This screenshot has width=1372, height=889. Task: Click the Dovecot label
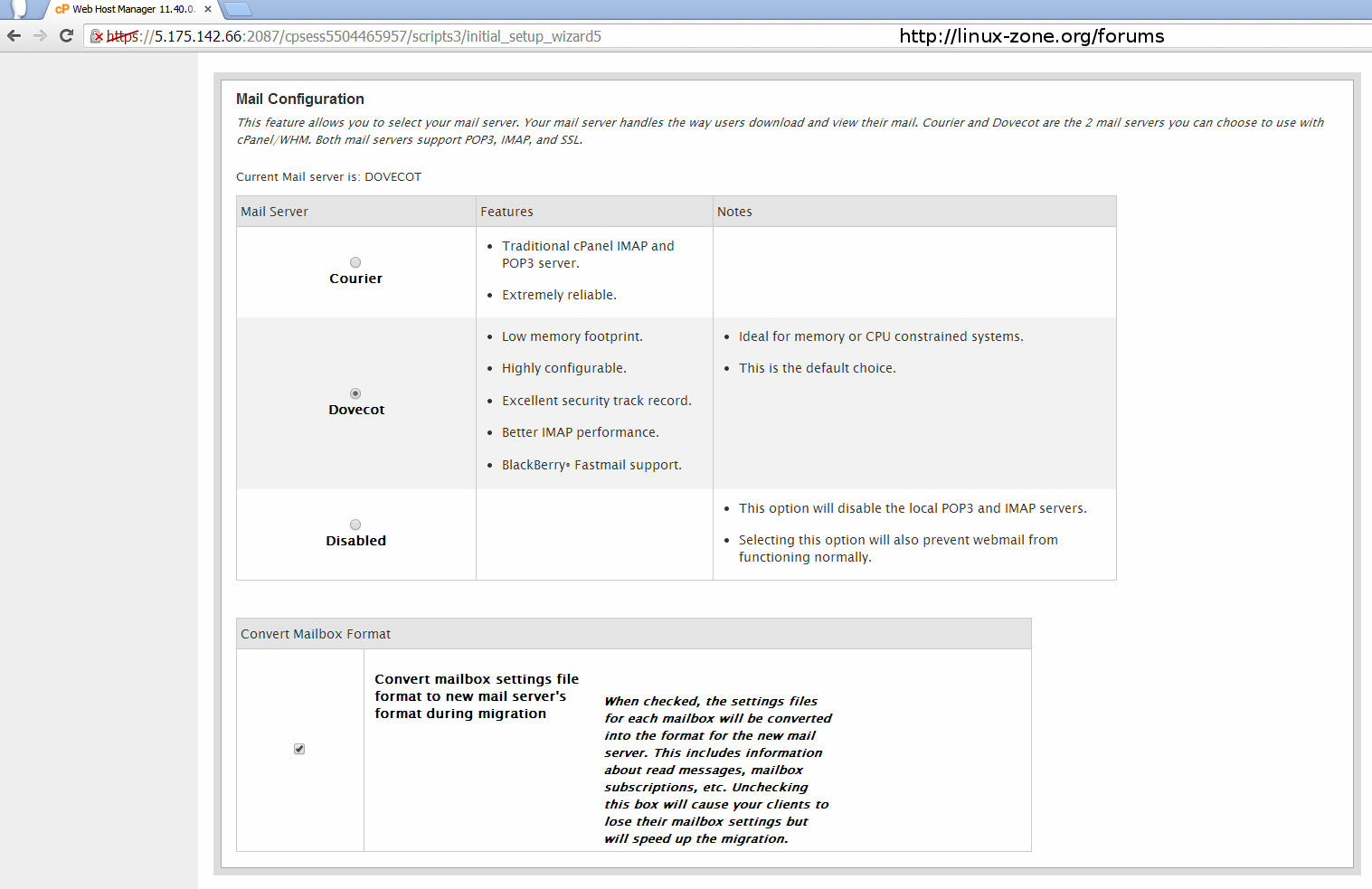click(356, 410)
